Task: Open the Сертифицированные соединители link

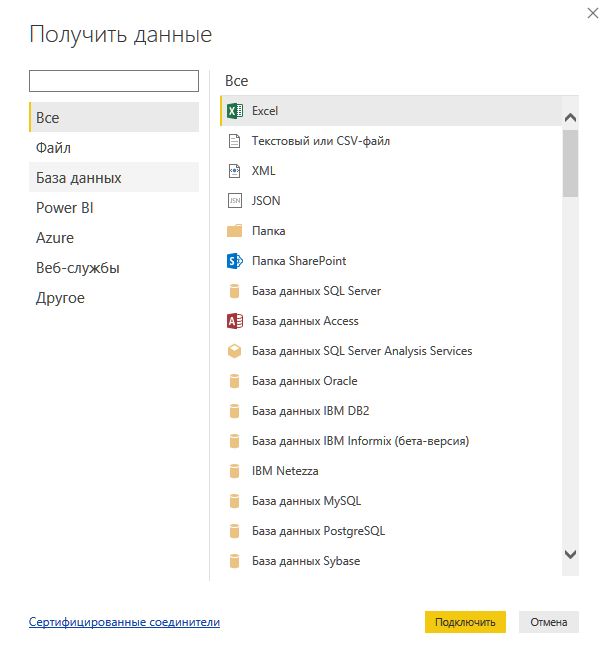Action: coord(124,622)
